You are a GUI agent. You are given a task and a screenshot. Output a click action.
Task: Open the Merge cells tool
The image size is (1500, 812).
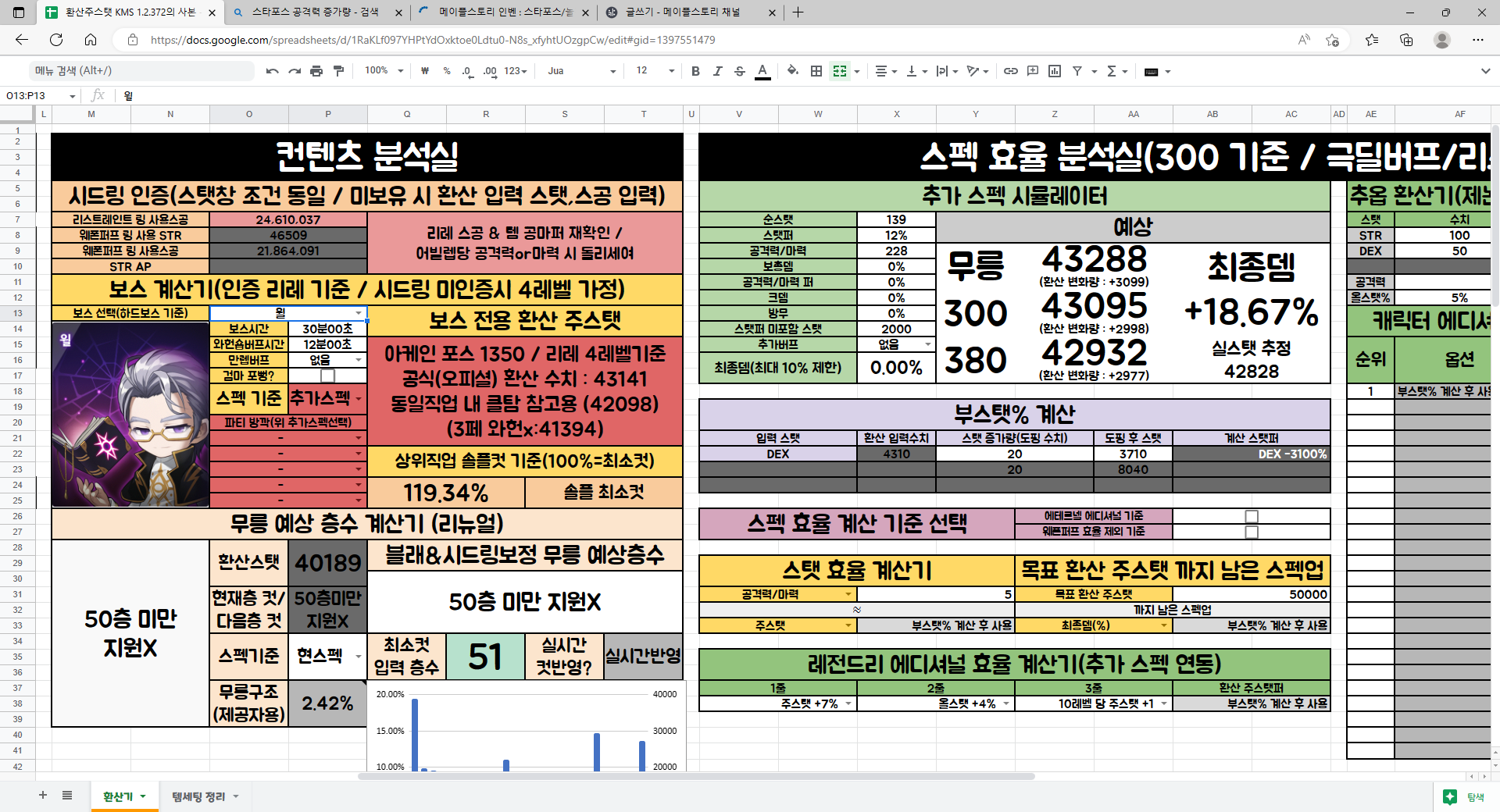pyautogui.click(x=840, y=71)
